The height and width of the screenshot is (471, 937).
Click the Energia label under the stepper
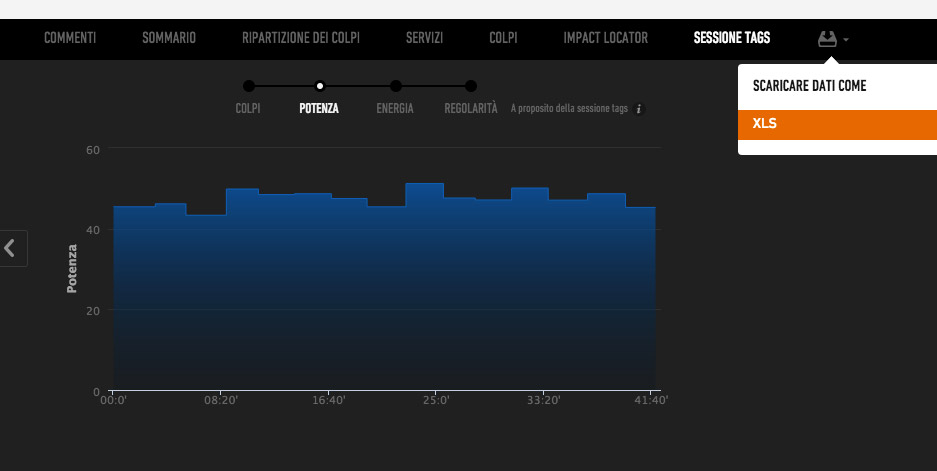point(395,109)
